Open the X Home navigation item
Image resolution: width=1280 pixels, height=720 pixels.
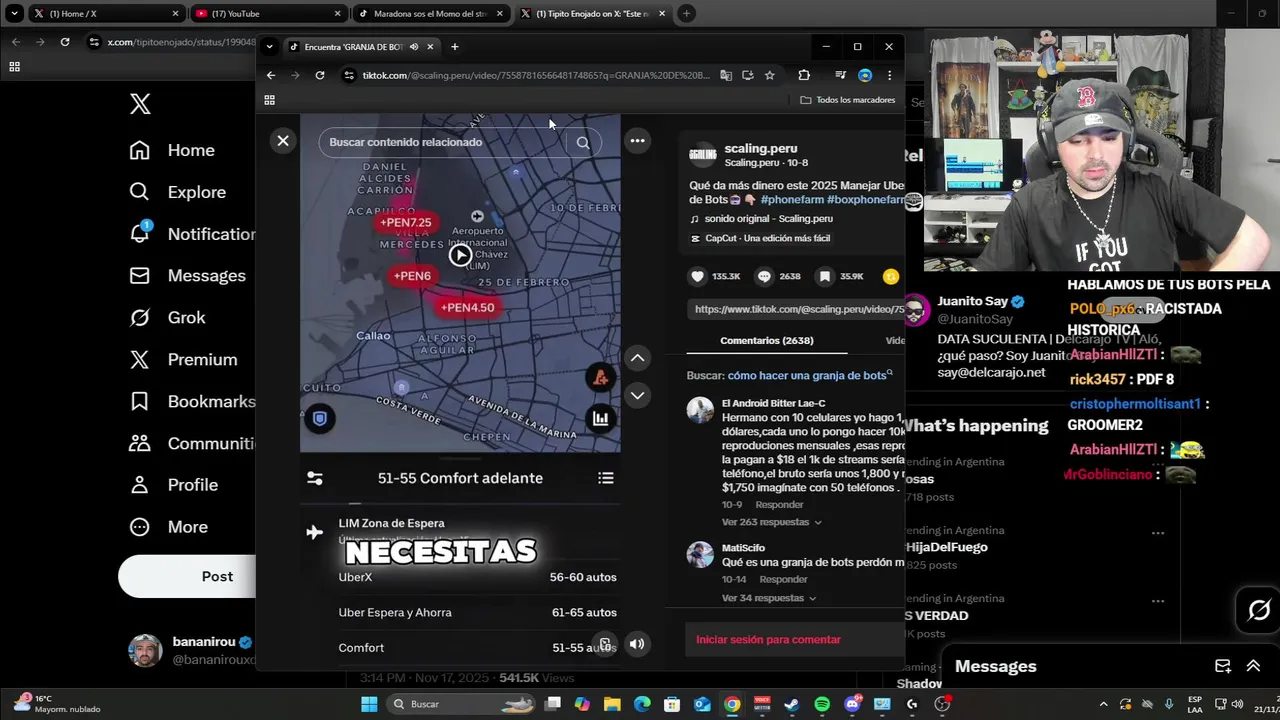173,150
